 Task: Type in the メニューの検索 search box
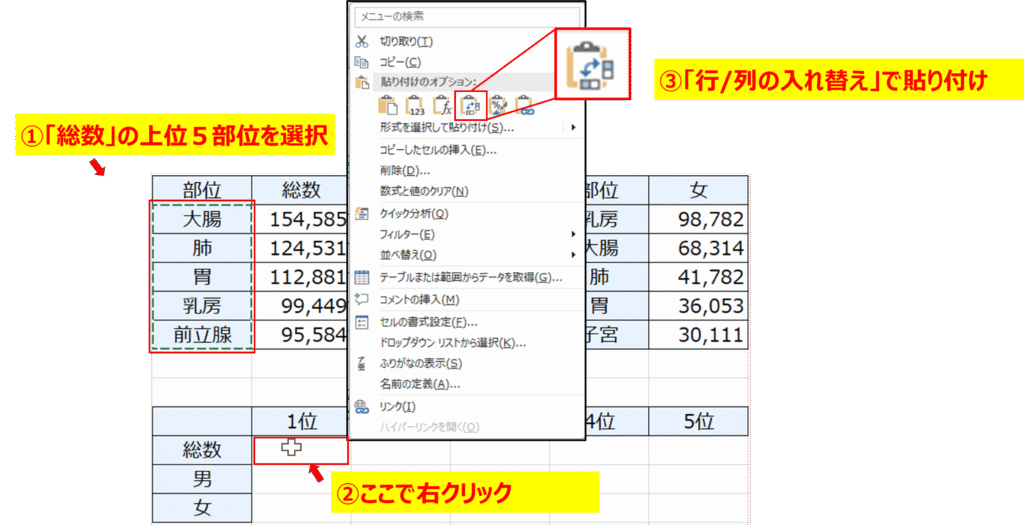point(465,16)
